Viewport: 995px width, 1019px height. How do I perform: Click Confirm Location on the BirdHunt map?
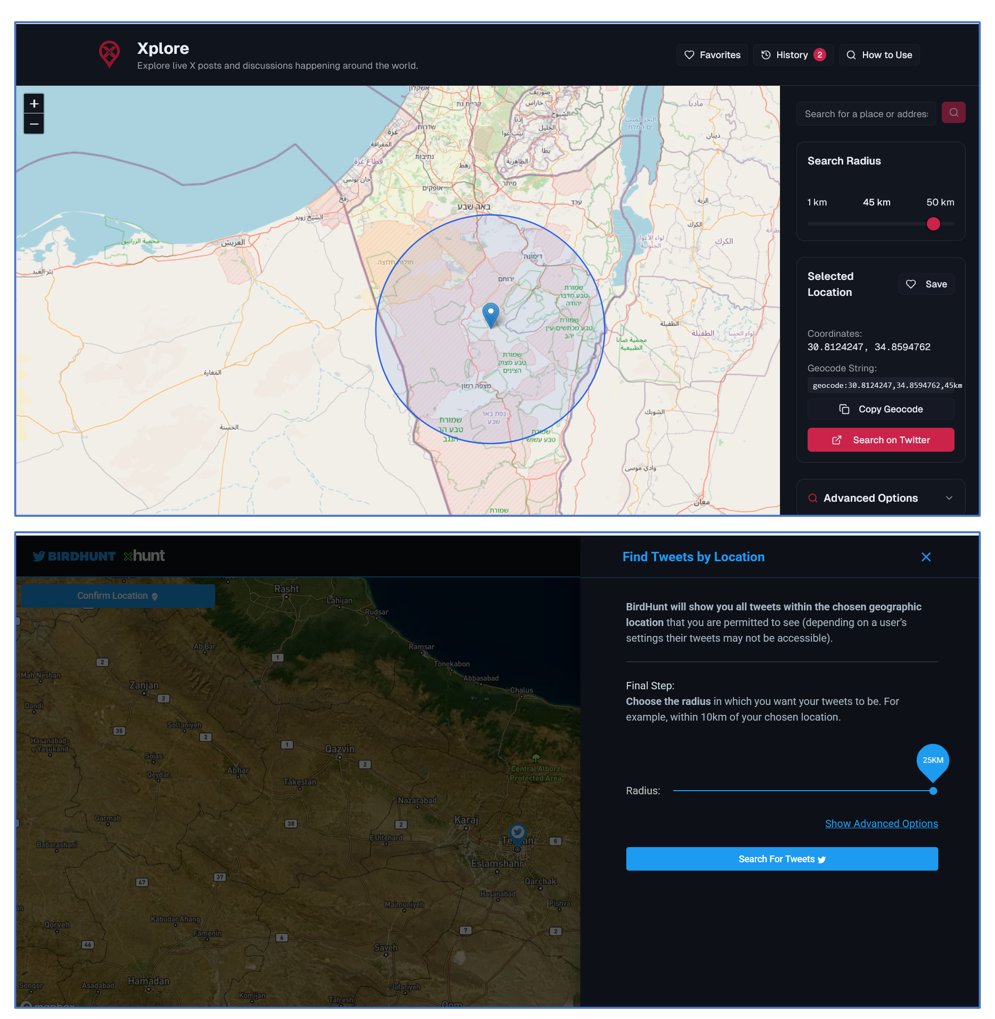[x=117, y=594]
